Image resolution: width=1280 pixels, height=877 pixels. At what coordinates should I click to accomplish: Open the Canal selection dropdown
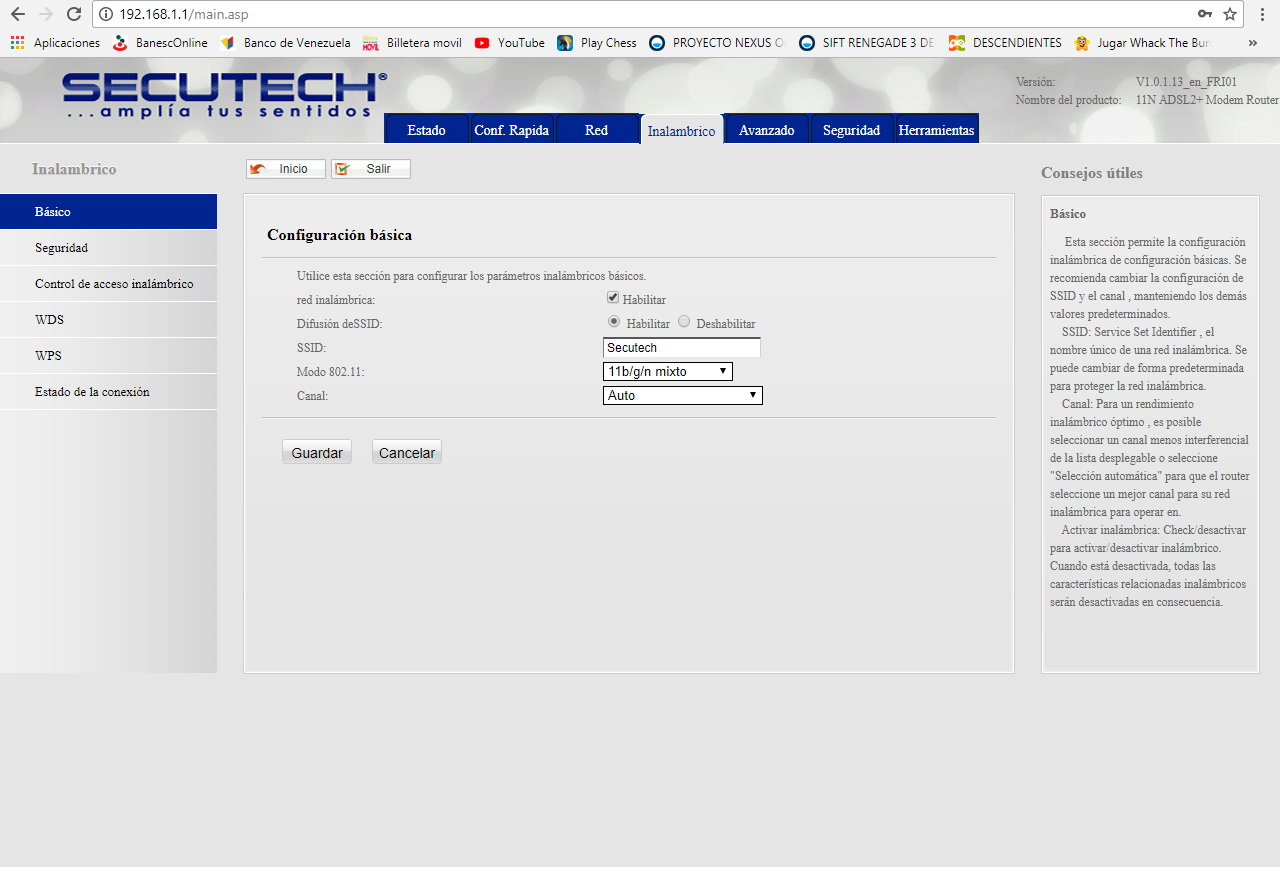682,395
